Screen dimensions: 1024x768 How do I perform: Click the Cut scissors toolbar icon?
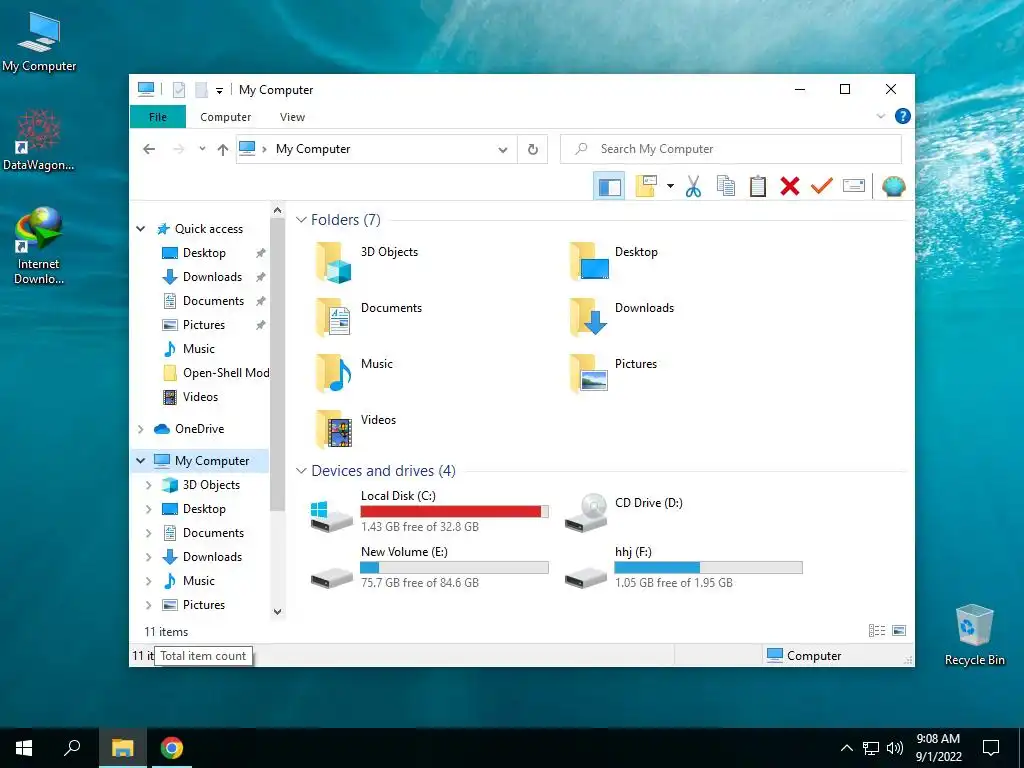693,187
